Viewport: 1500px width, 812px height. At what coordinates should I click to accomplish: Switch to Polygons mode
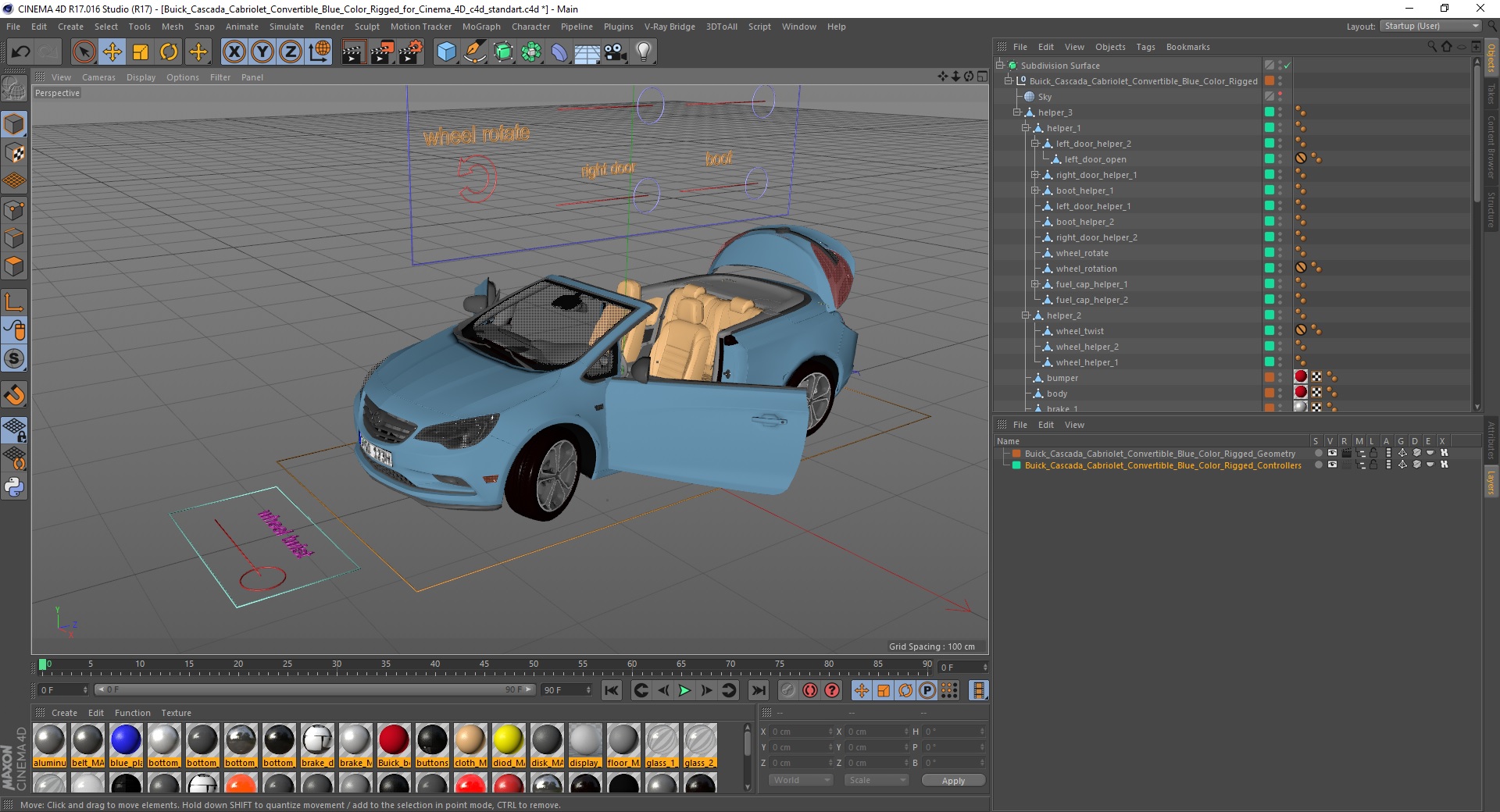14,266
